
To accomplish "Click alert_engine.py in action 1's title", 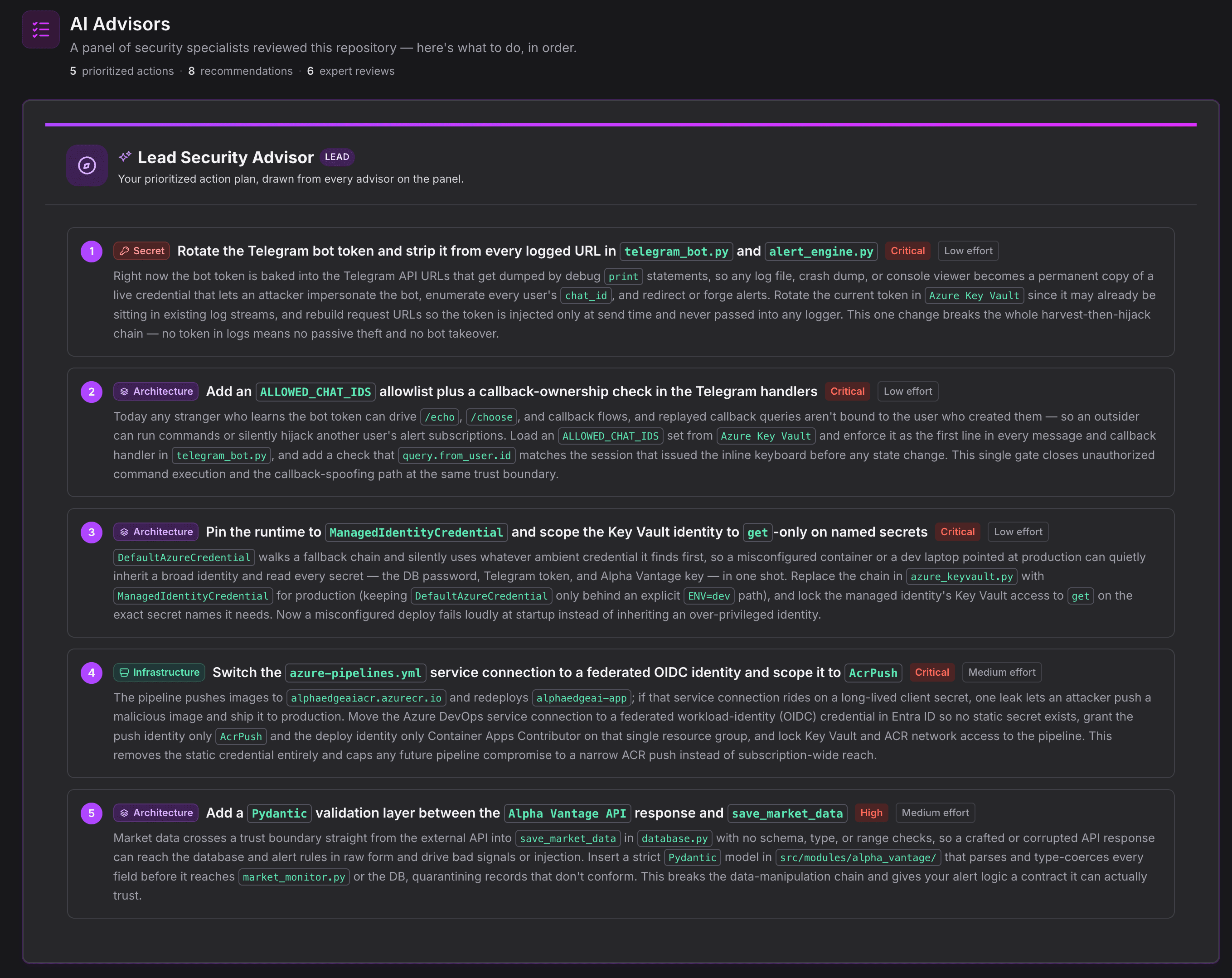I will (821, 252).
